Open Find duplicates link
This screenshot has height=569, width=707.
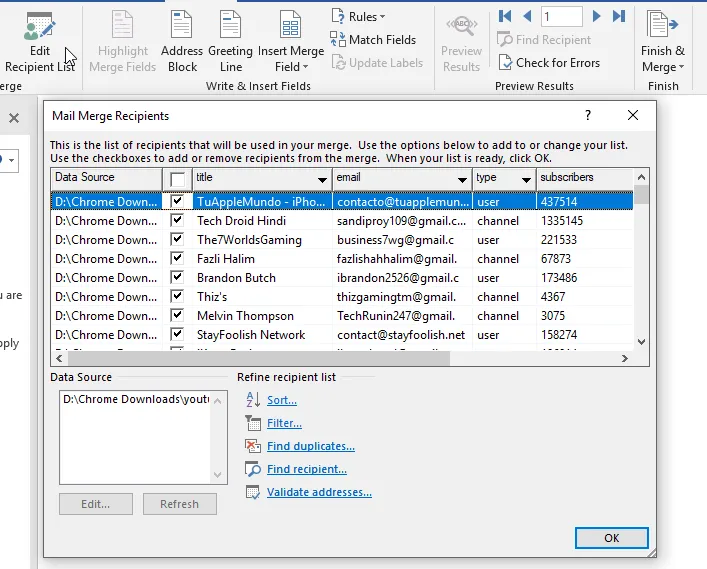[311, 446]
